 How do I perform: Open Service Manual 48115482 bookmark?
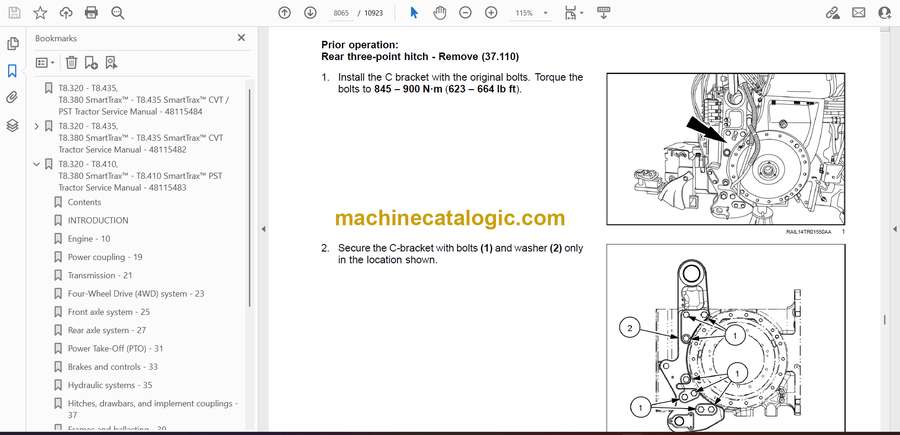(141, 138)
